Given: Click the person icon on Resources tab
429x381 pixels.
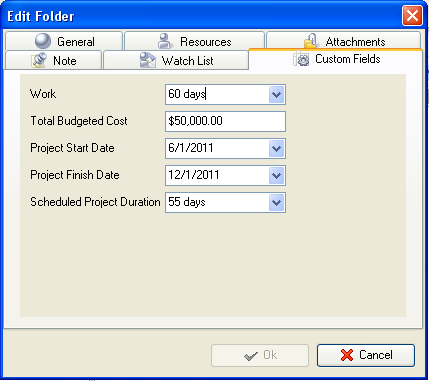Looking at the screenshot, I should click(x=164, y=41).
